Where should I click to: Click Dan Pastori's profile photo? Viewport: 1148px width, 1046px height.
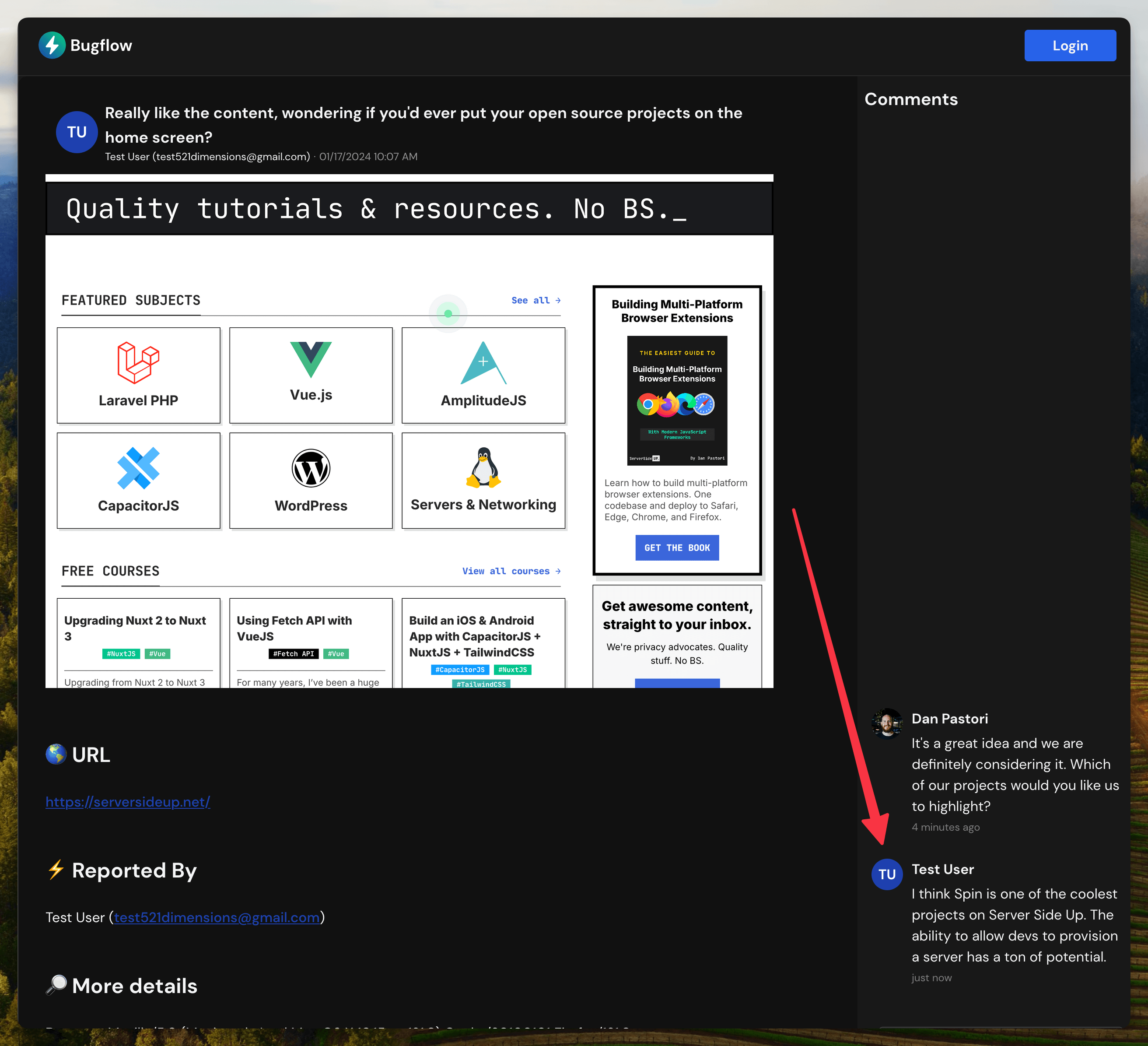[887, 723]
